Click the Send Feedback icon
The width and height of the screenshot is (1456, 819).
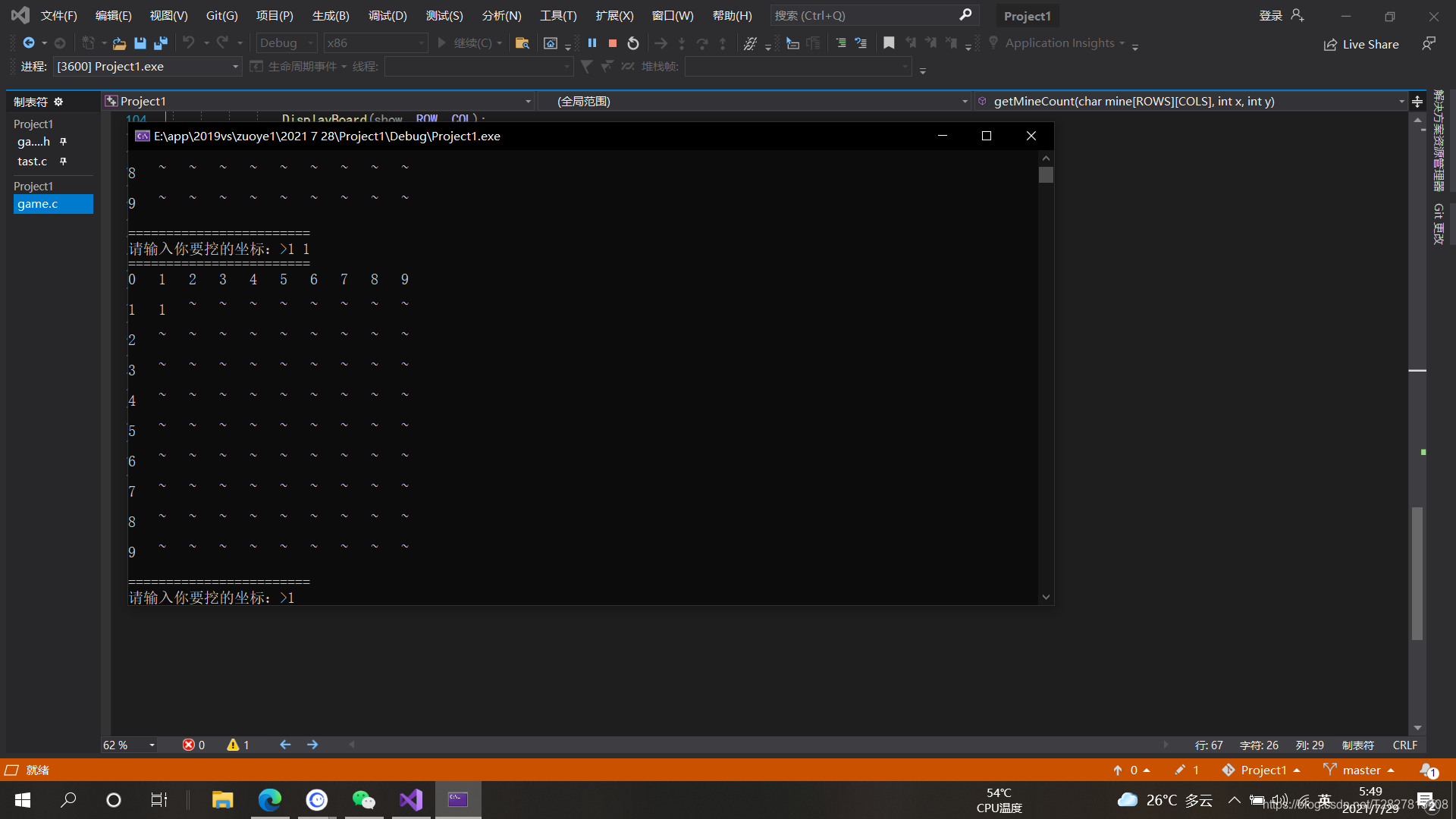1429,43
